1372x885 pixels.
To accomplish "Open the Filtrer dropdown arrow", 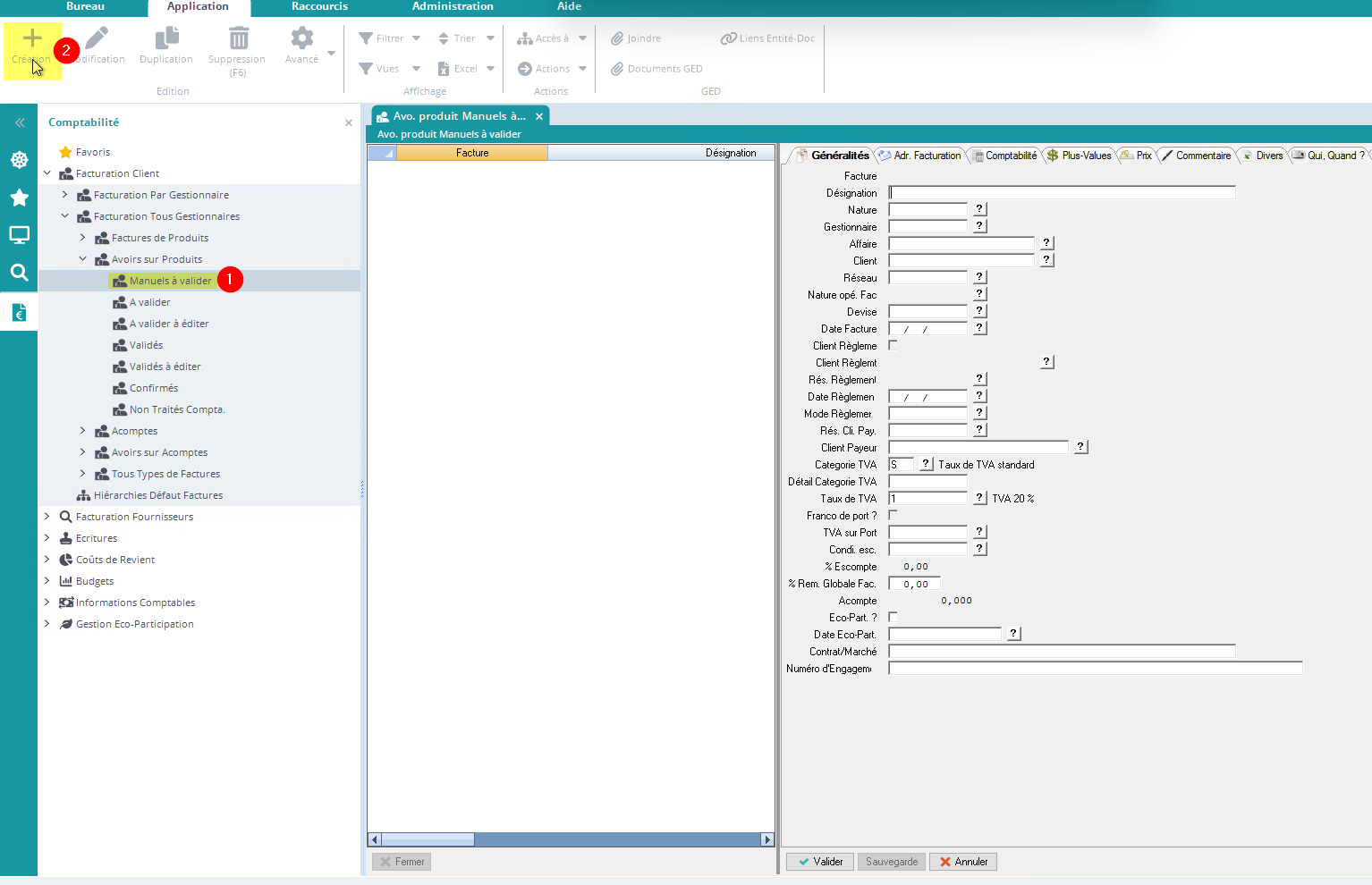I will pos(416,38).
